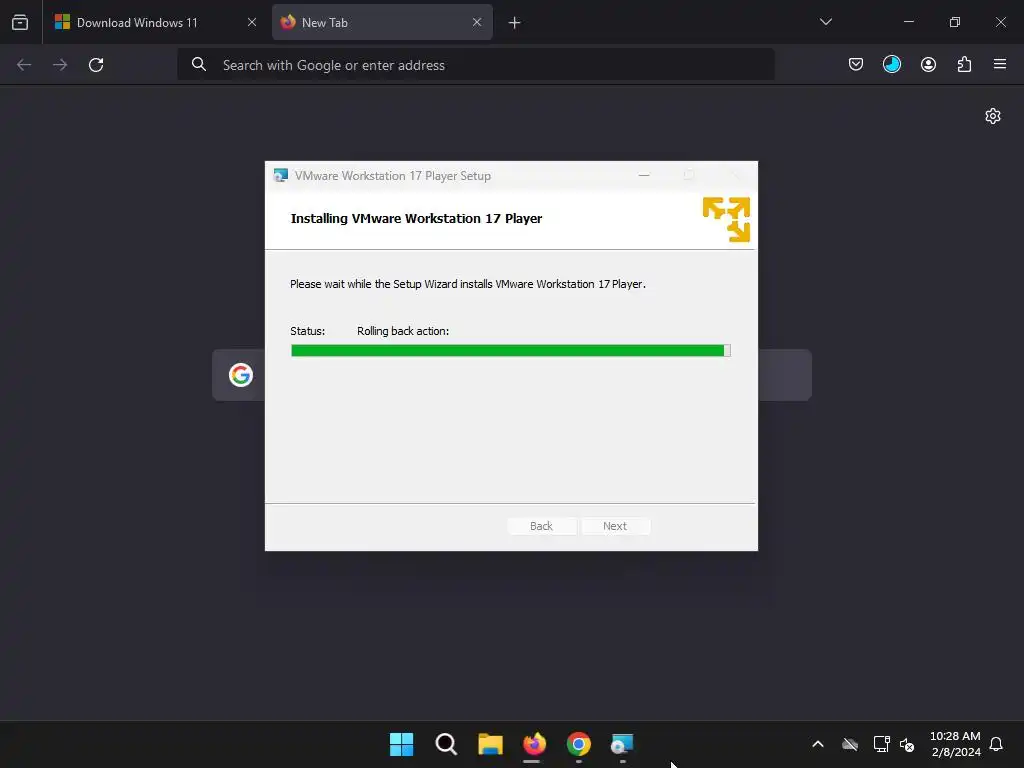1024x768 pixels.
Task: Restore down the Firefox window
Action: click(x=955, y=22)
